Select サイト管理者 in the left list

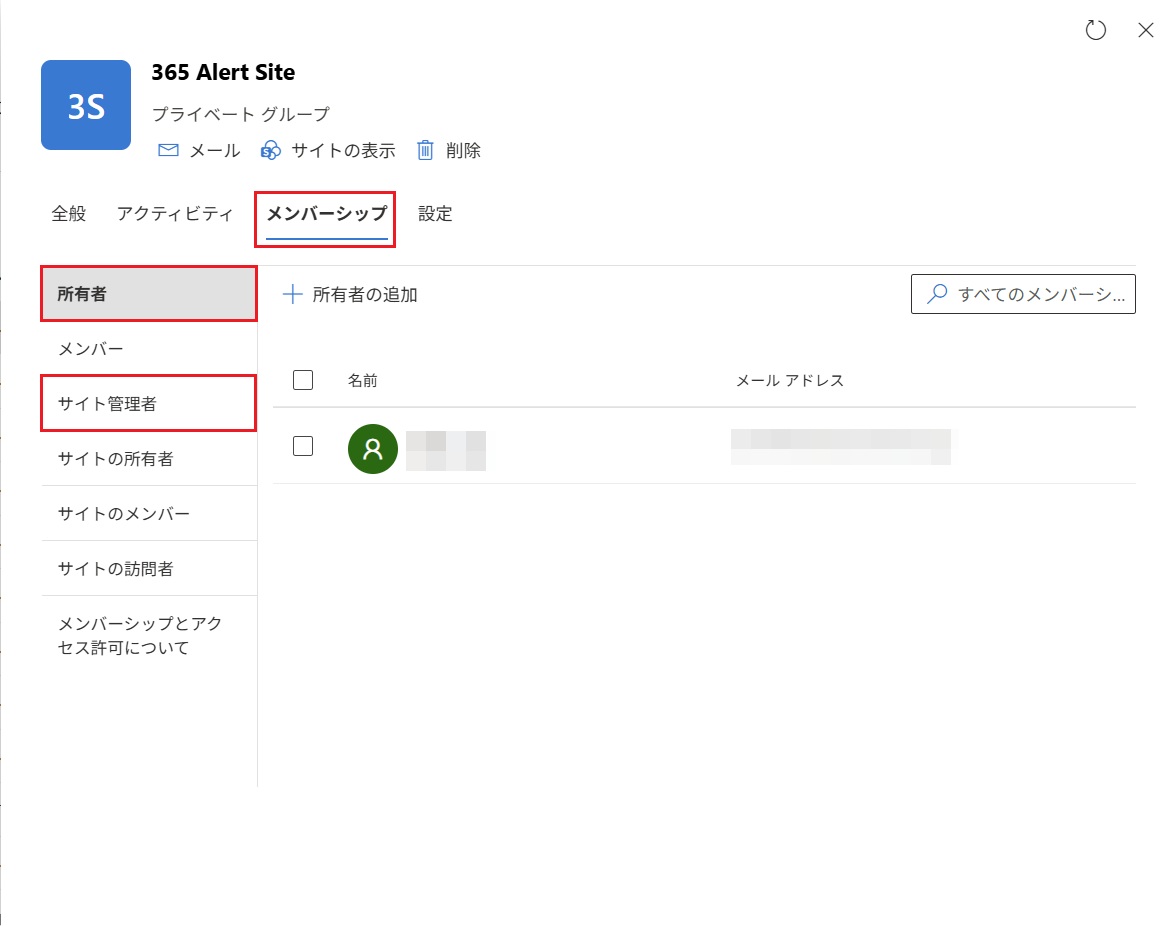click(107, 404)
